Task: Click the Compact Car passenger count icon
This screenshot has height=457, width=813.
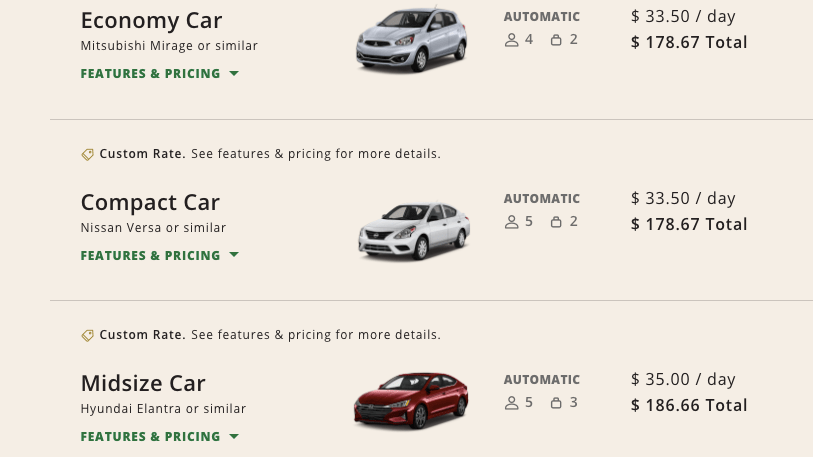Action: pos(512,221)
